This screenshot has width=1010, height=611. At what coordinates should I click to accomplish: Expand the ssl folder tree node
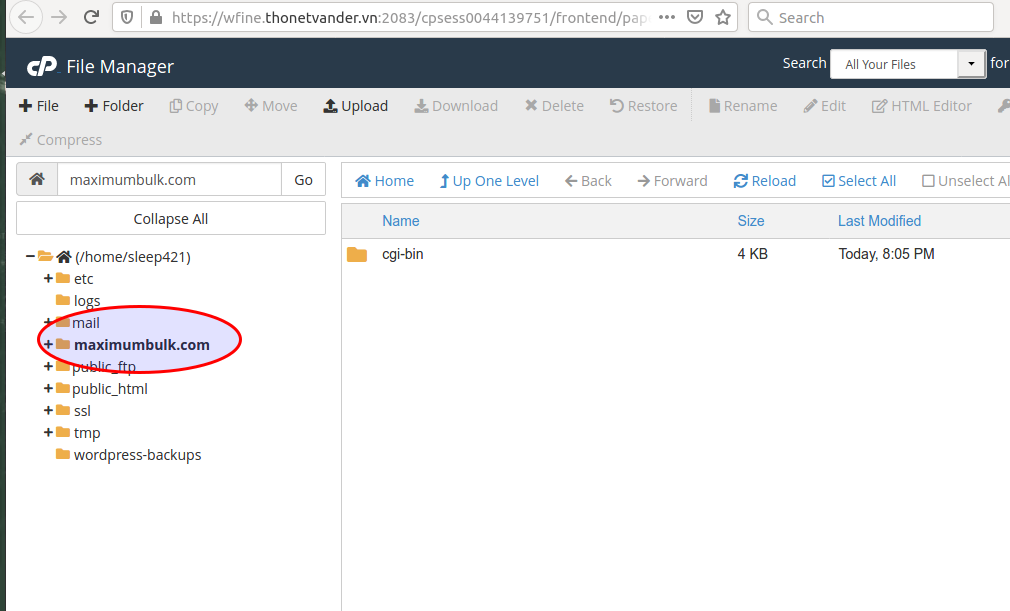[x=48, y=410]
